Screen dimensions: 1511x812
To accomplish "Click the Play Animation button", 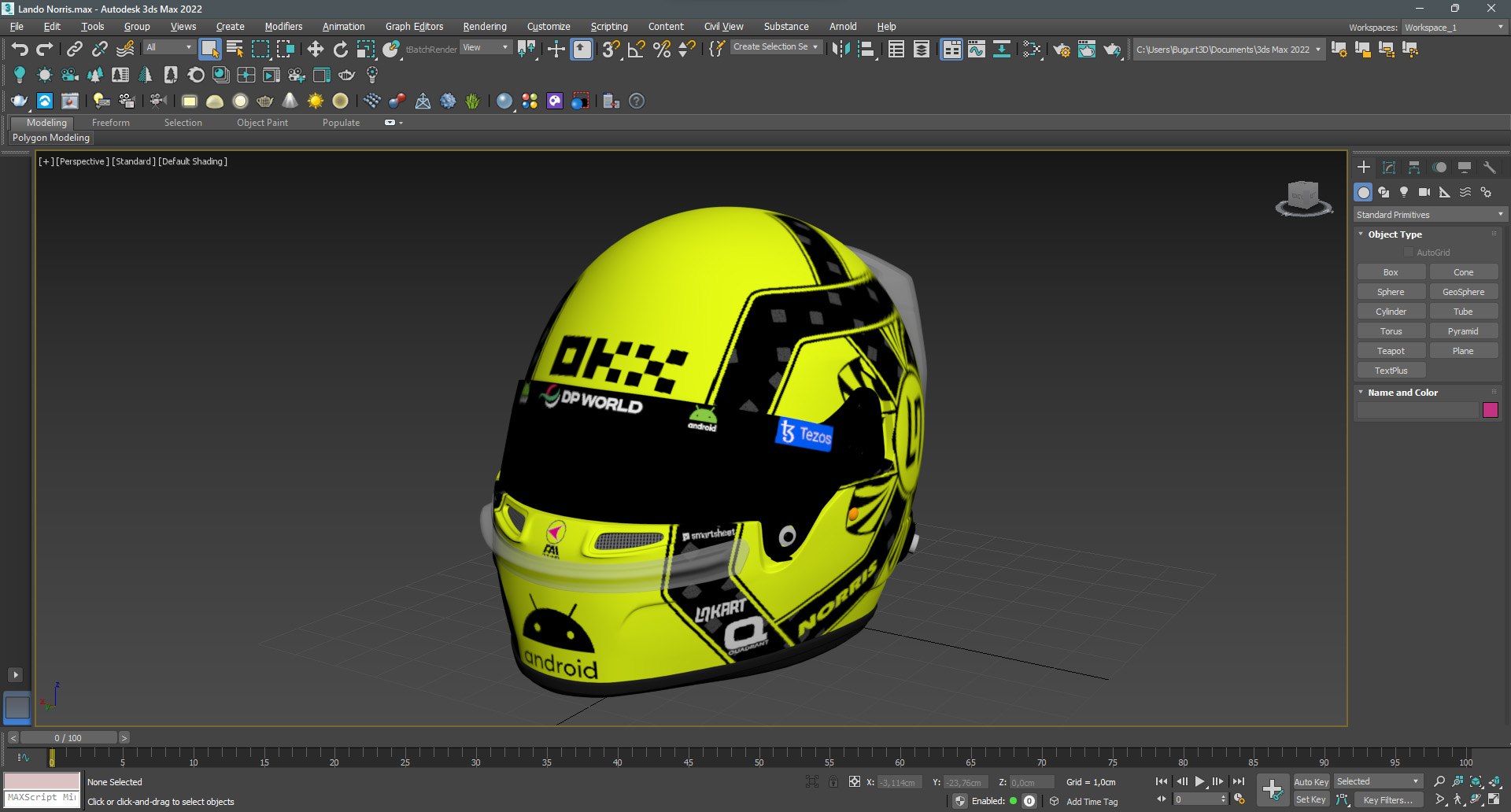I will coord(1199,781).
